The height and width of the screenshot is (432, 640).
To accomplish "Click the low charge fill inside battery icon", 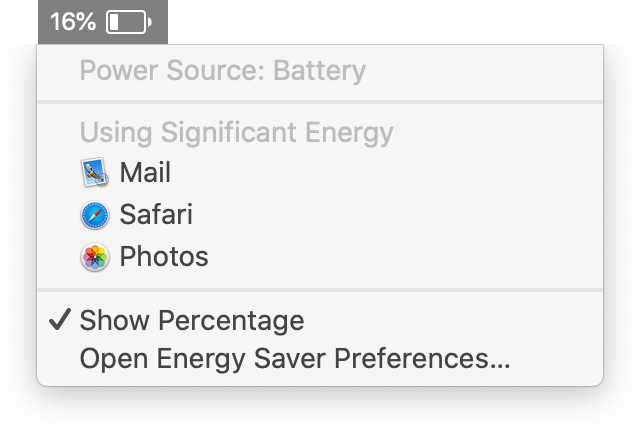I will tap(114, 22).
